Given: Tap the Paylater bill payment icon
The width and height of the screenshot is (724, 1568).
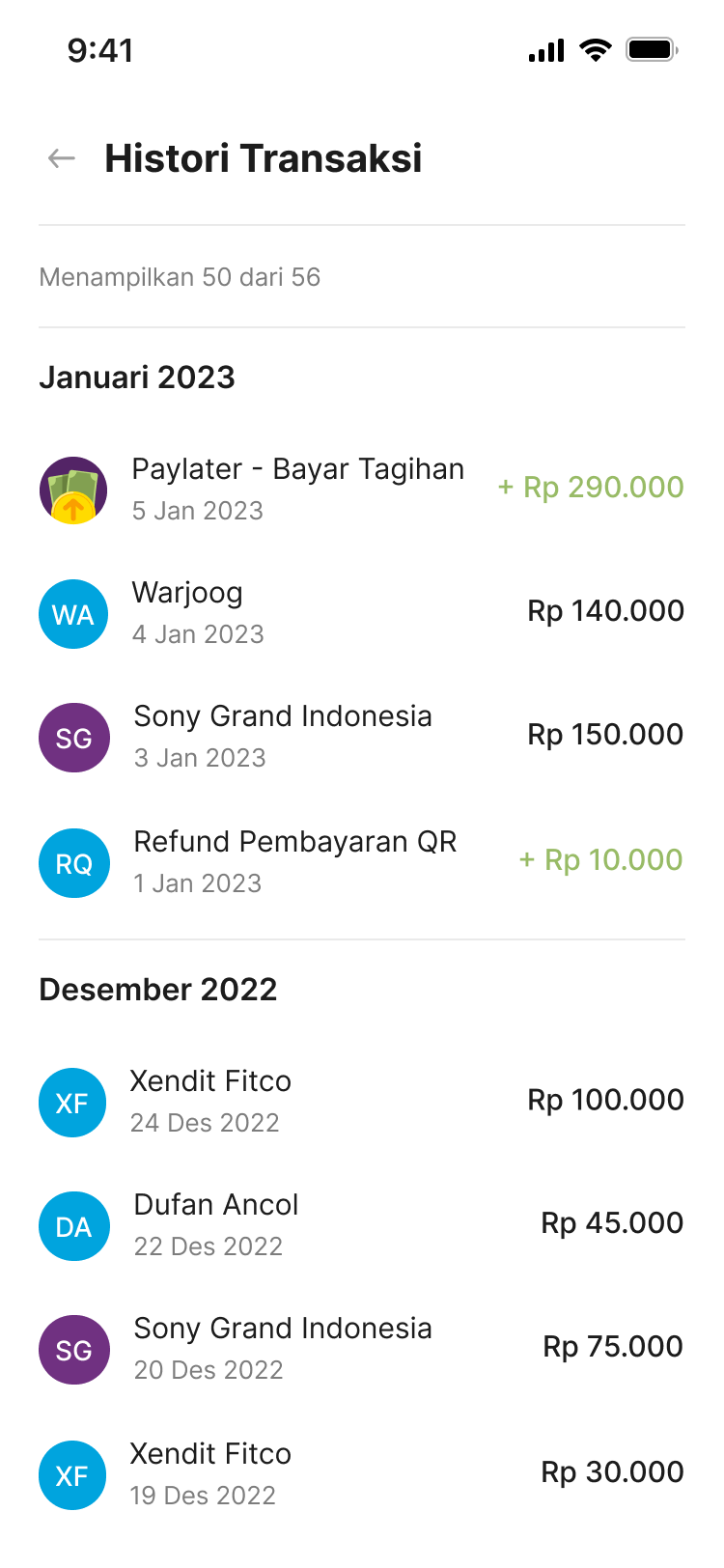Looking at the screenshot, I should pos(73,490).
